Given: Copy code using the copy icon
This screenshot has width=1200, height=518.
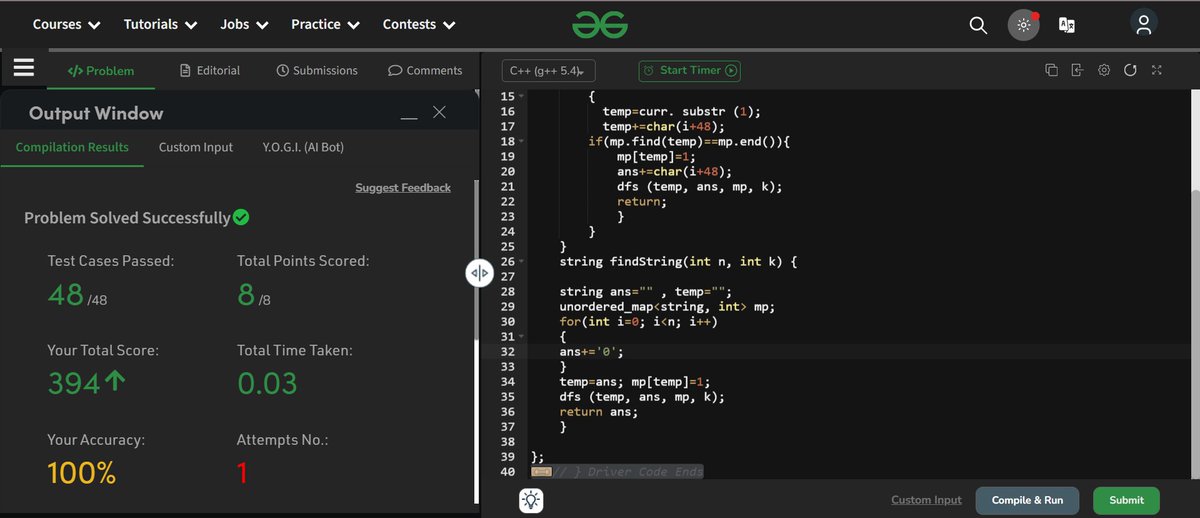Looking at the screenshot, I should (1051, 70).
